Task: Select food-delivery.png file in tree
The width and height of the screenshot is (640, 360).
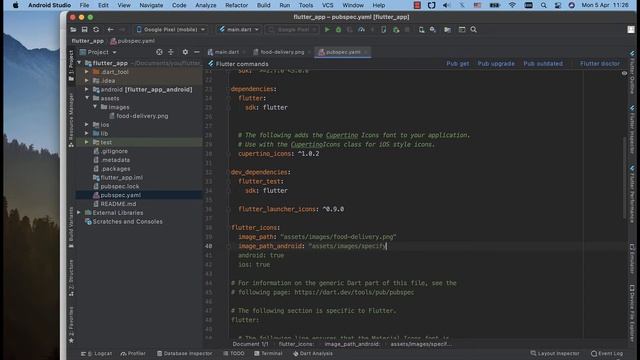Action: 142,116
